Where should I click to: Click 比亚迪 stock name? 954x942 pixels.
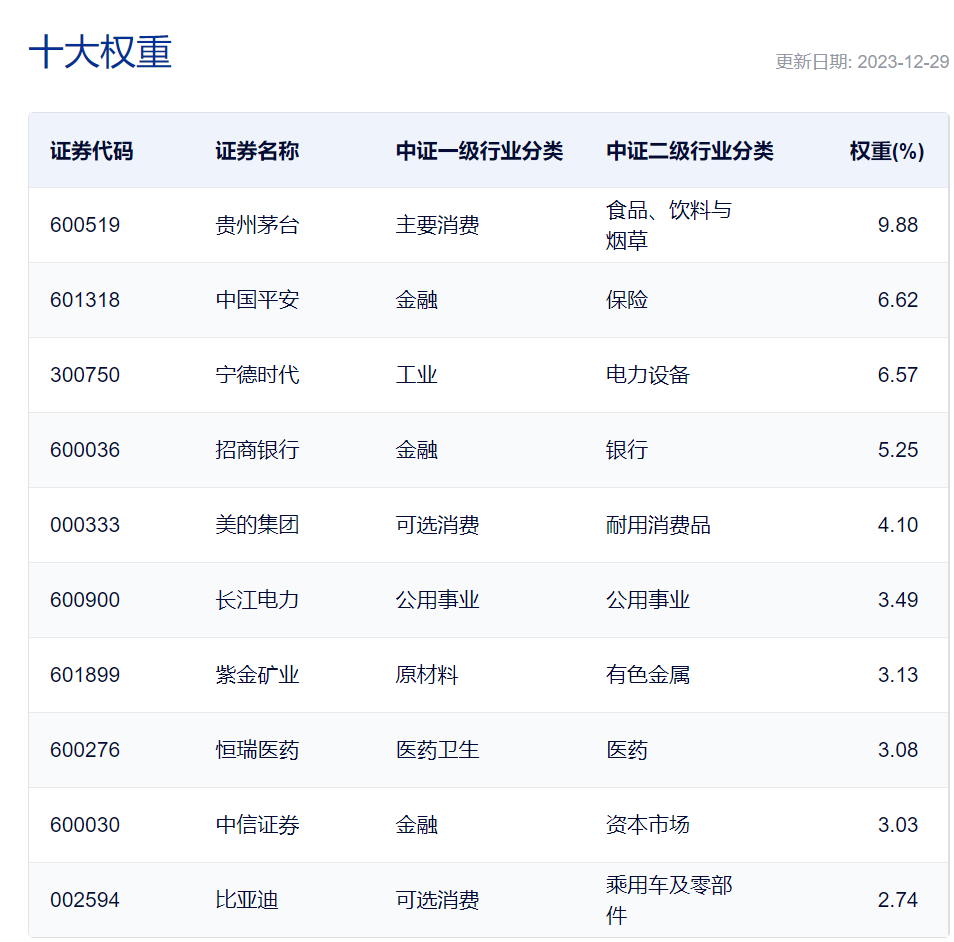pyautogui.click(x=247, y=900)
